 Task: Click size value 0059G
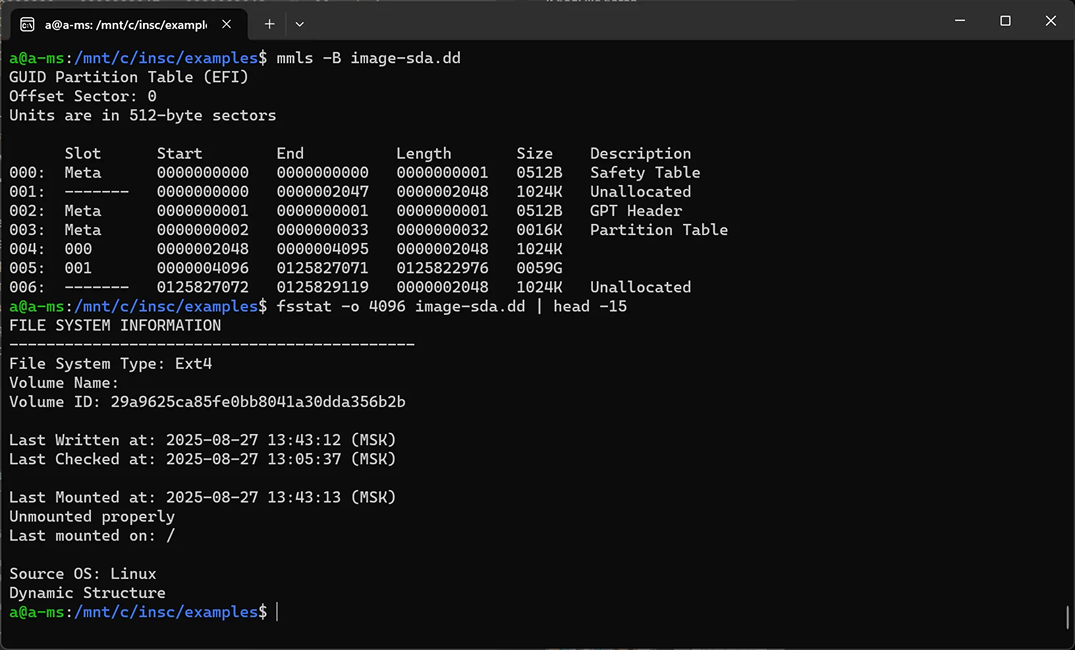[540, 268]
